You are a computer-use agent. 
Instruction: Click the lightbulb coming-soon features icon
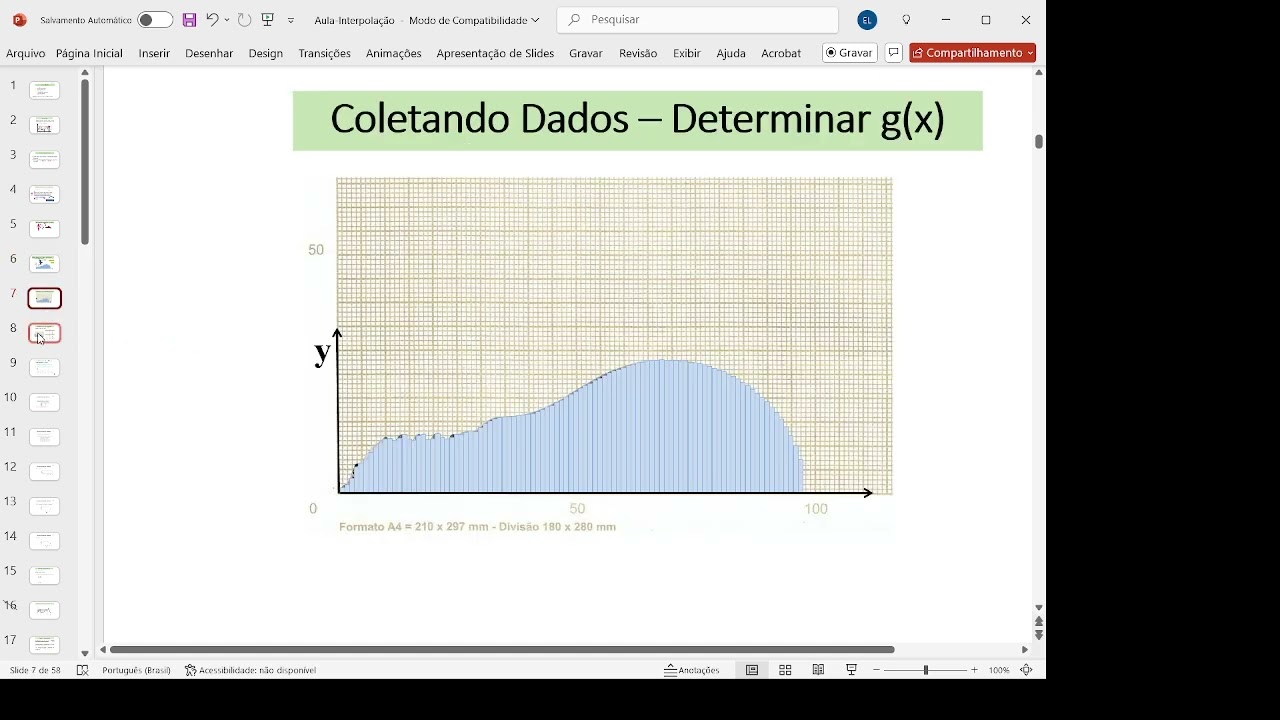(x=907, y=20)
